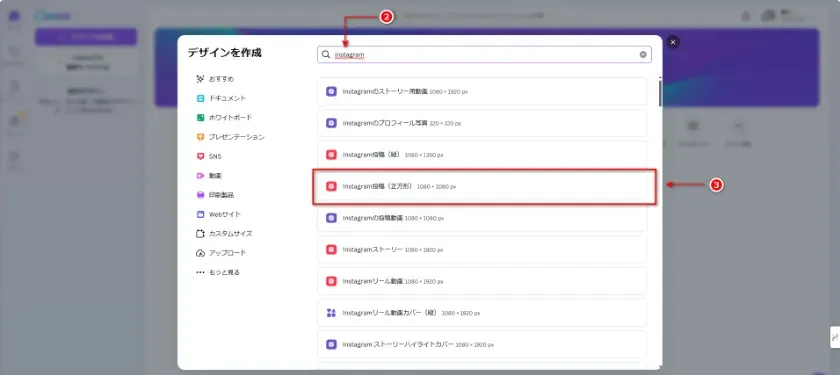The image size is (840, 375).
Task: Choose the Instagramリール動画カバー（縦）icon
Action: 332,313
